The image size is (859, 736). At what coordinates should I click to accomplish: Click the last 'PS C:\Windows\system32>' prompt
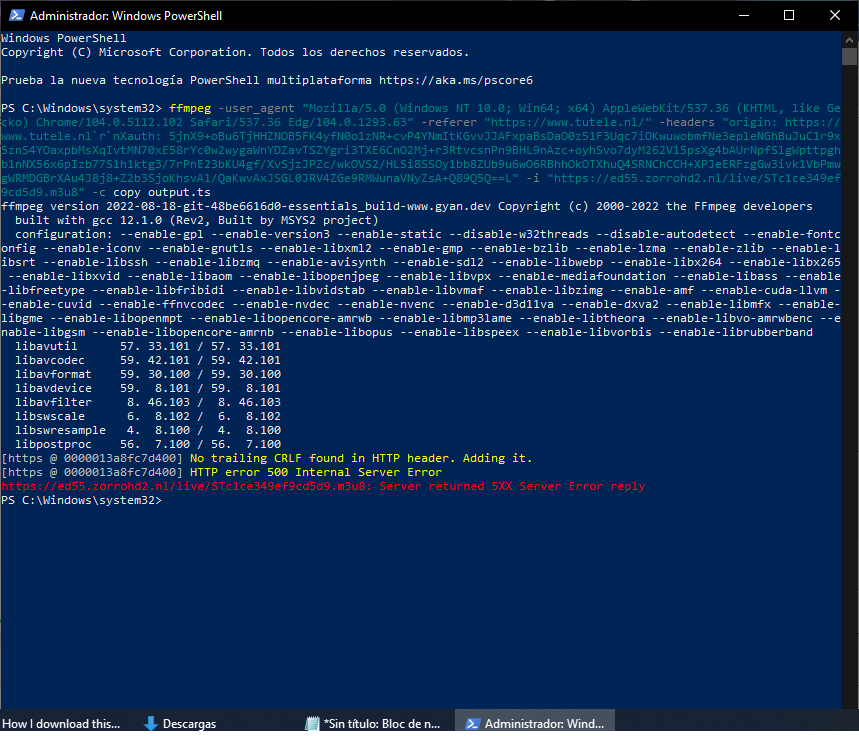(82, 500)
